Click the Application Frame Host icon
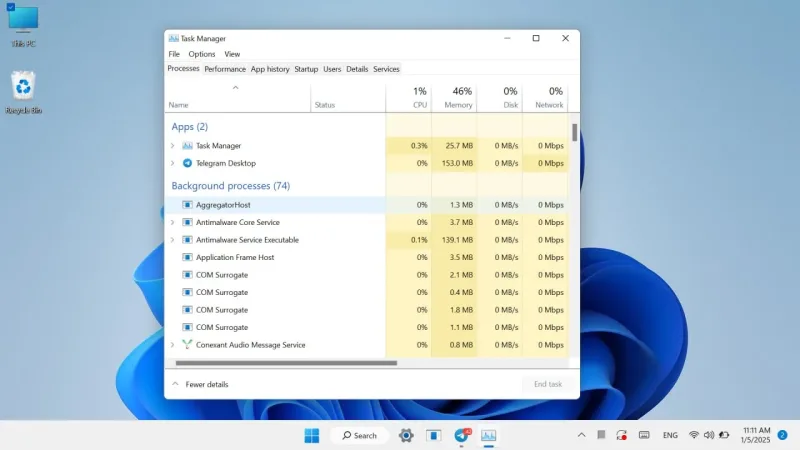This screenshot has height=450, width=800. tap(187, 257)
